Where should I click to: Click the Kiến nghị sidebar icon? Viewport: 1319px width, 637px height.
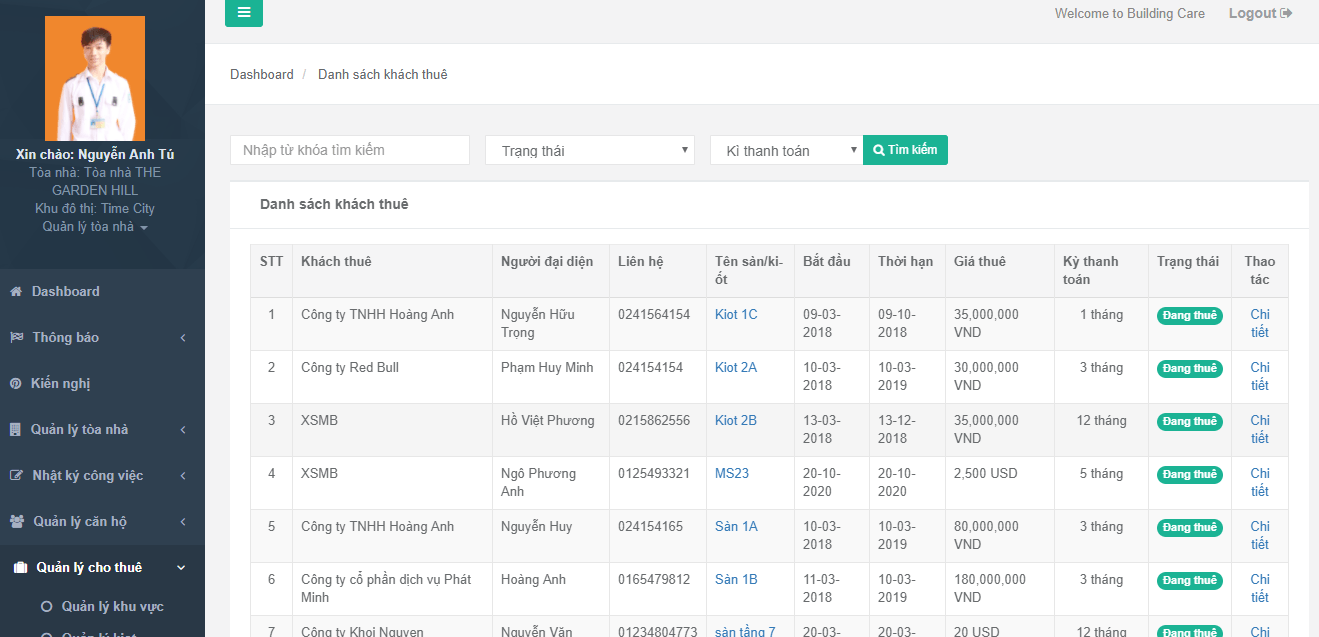(16, 384)
